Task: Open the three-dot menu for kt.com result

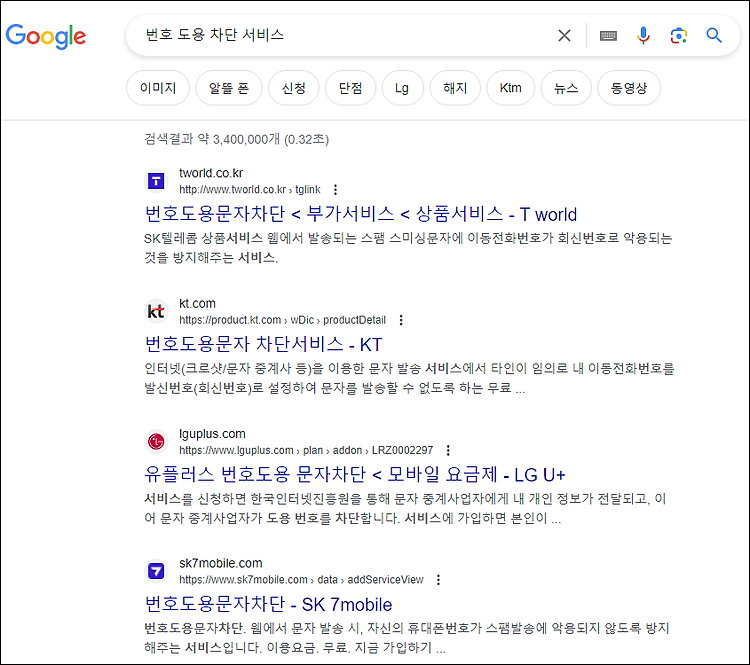Action: click(401, 320)
